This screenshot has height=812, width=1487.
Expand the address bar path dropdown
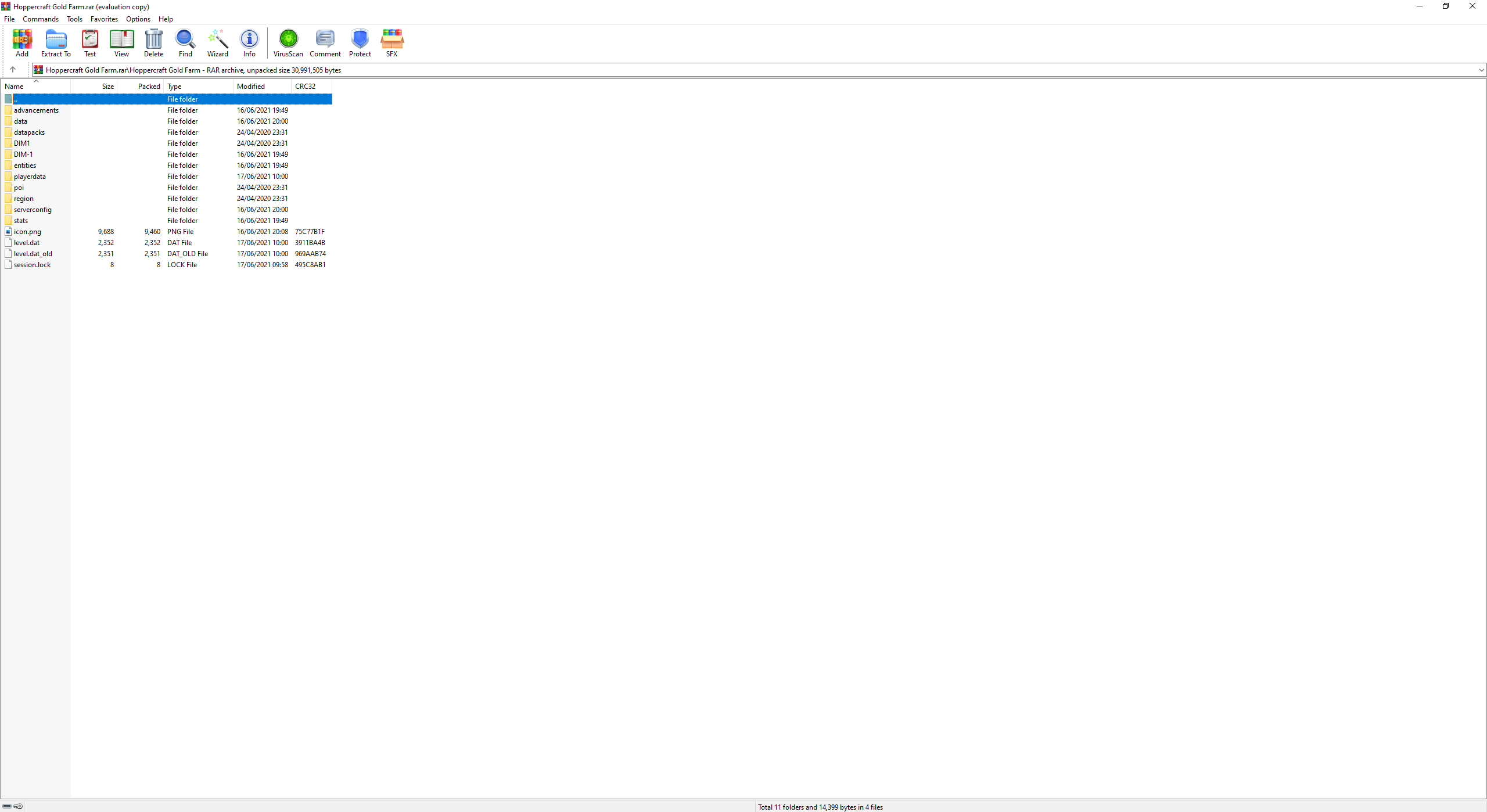pyautogui.click(x=1481, y=70)
